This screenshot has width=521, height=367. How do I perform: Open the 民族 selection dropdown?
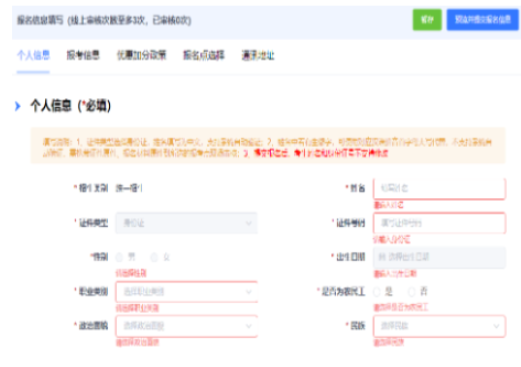(439, 326)
